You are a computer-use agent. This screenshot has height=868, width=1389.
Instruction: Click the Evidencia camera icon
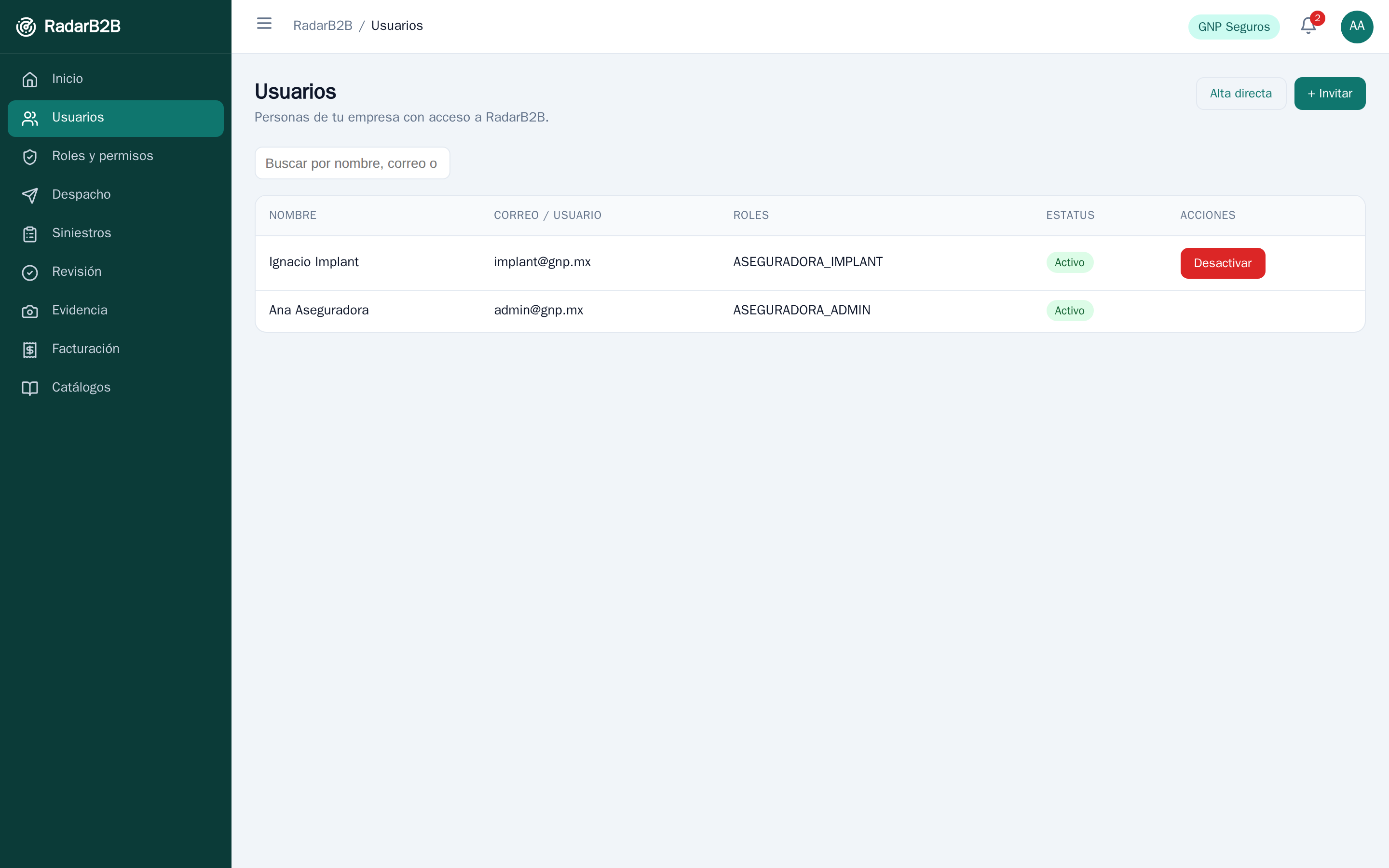pyautogui.click(x=30, y=311)
